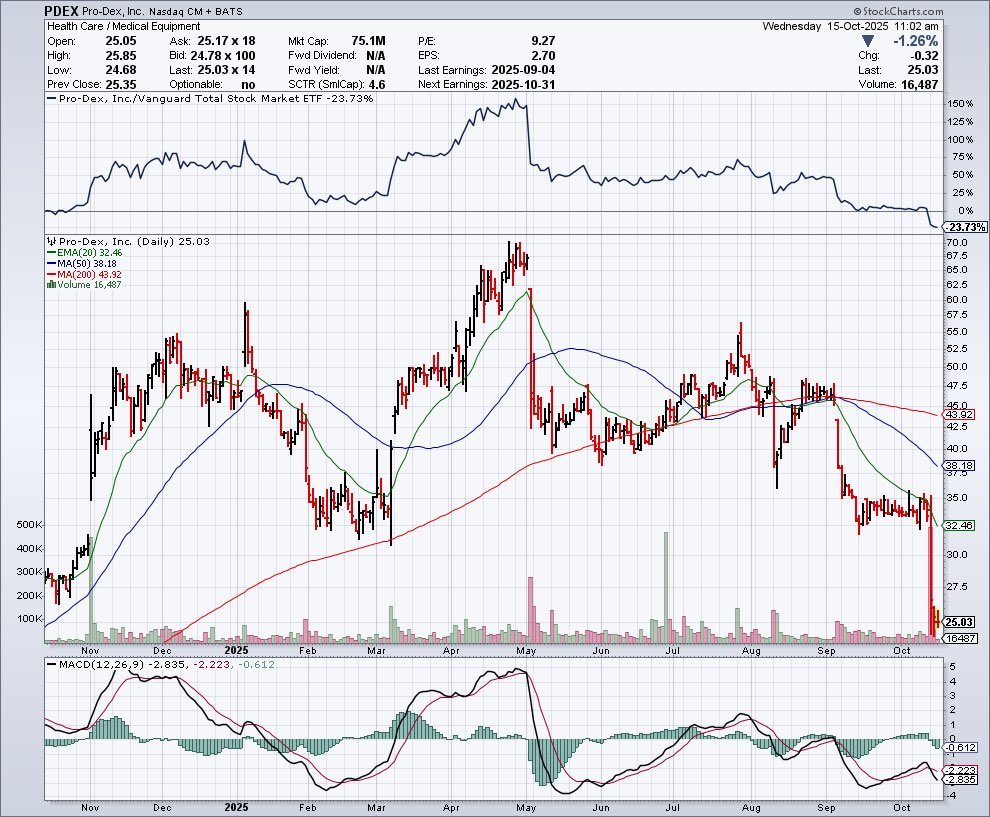Click the Vanguard Total Stock Market ETF ratio legend
Screen dimensions: 990x817
tap(210, 98)
